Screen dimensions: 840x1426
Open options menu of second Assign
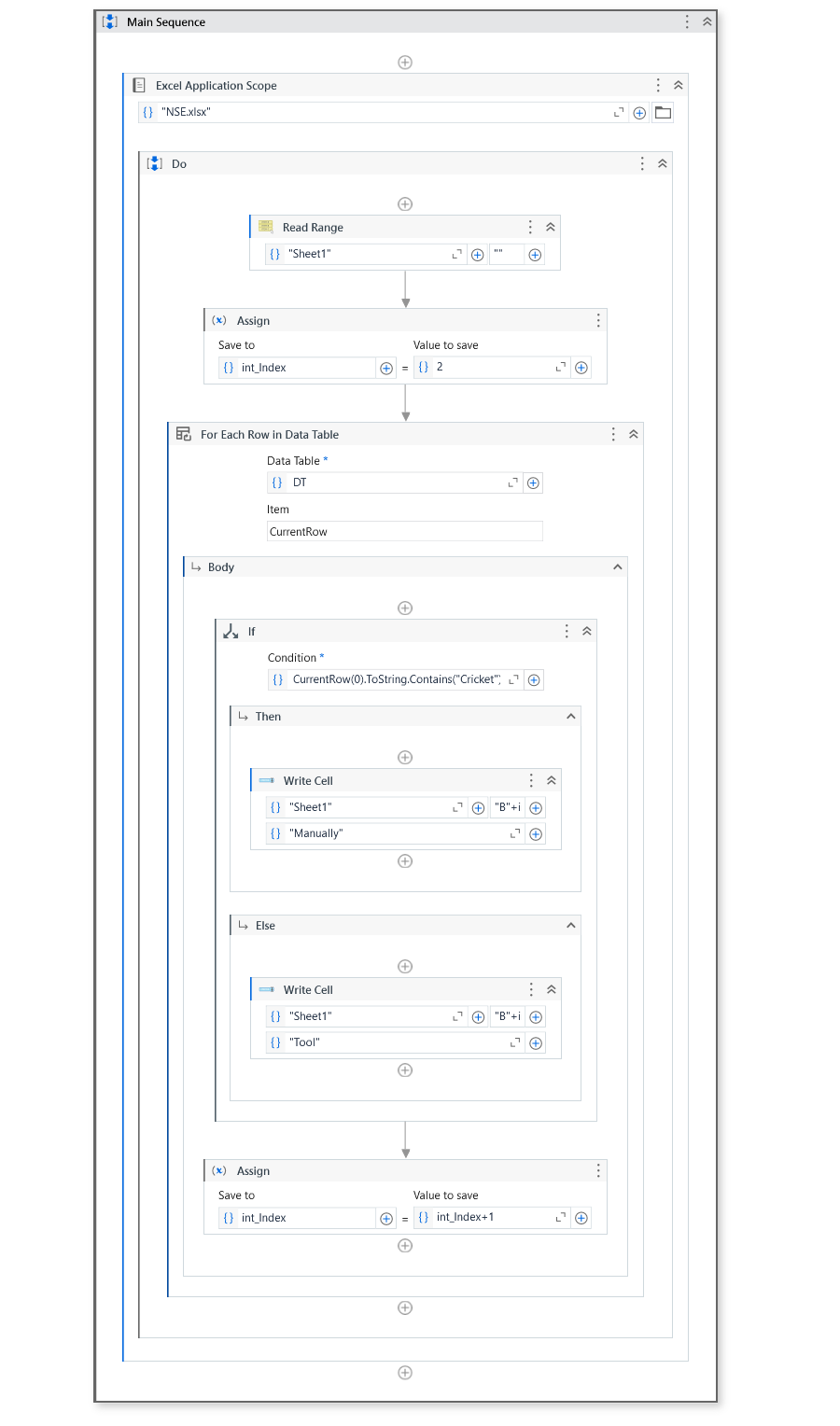[598, 1170]
